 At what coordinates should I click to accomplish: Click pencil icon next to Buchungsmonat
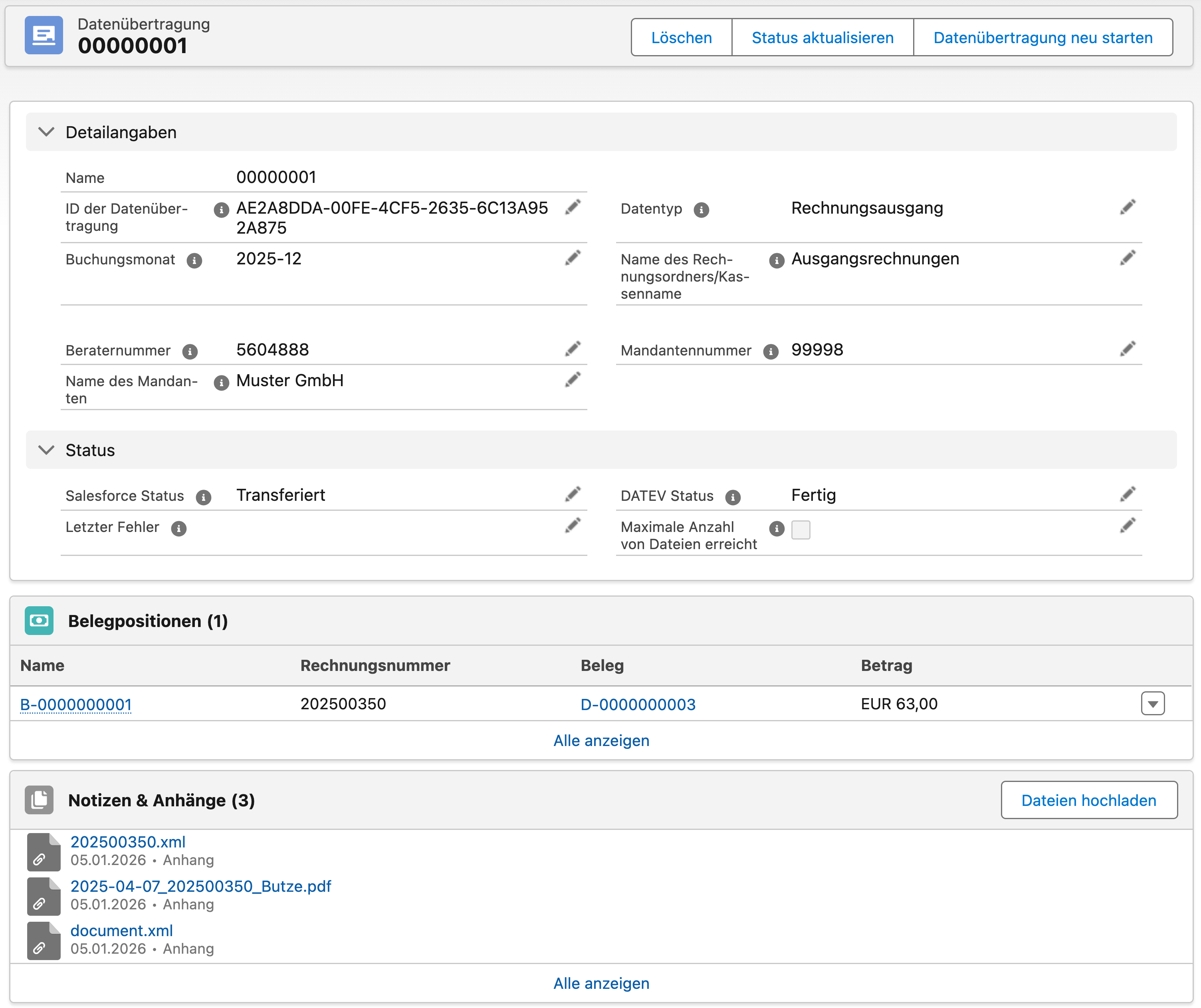click(x=573, y=258)
